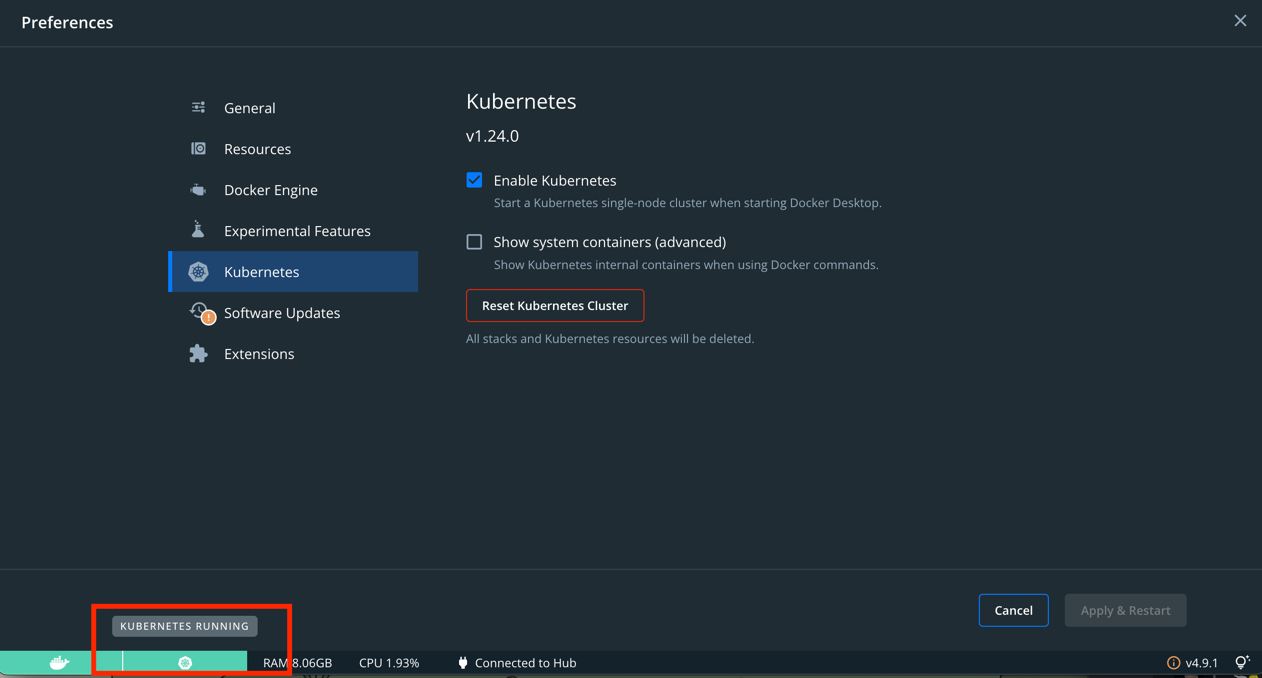The height and width of the screenshot is (678, 1262).
Task: Click the RAM 8.06GB status text
Action: [297, 662]
